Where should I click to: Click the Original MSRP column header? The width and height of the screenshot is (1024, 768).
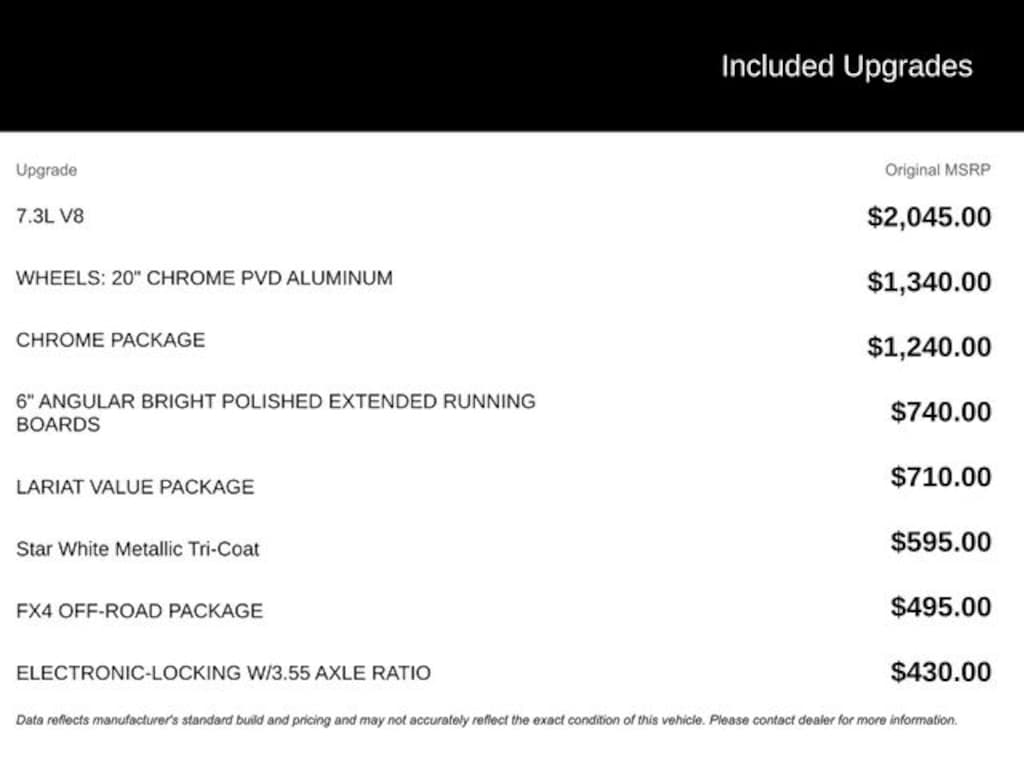[x=937, y=170]
